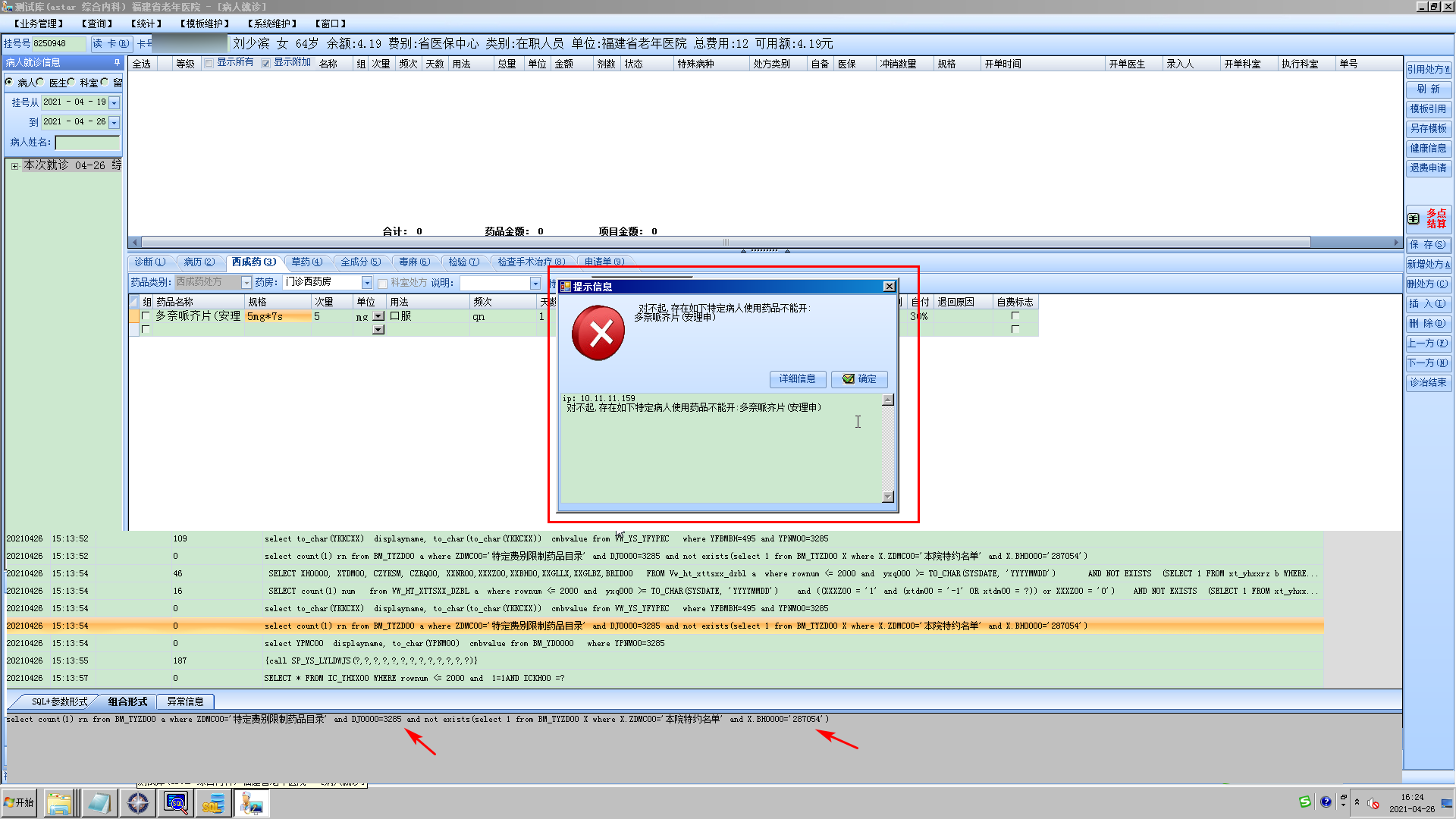
Task: Click the blue help question-mark icon
Action: click(x=1326, y=802)
